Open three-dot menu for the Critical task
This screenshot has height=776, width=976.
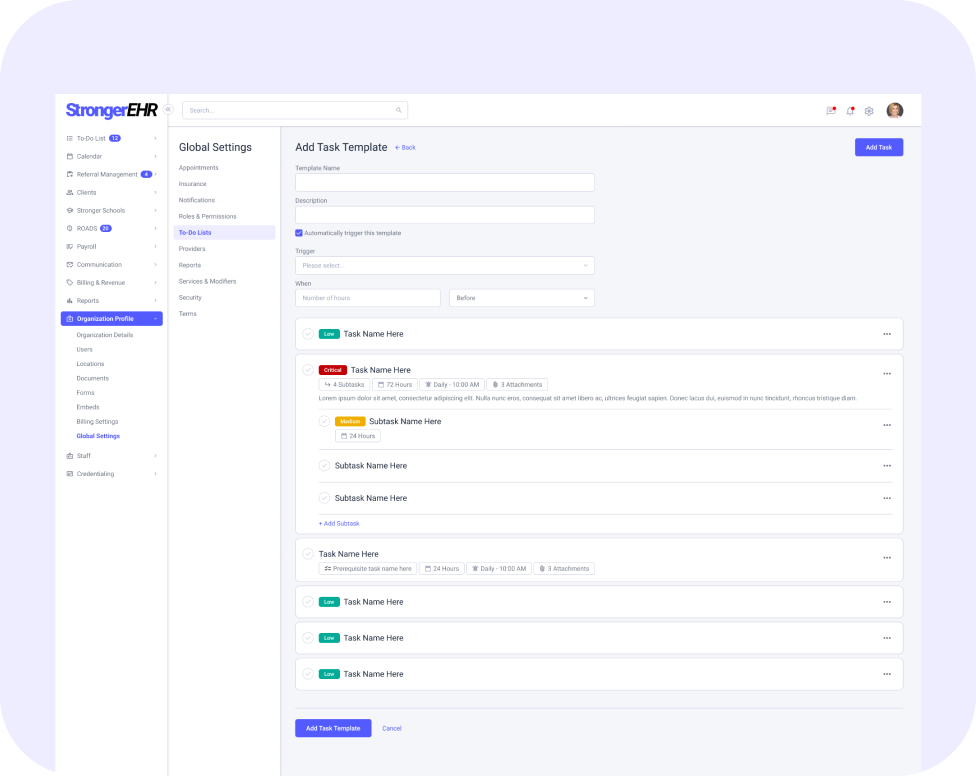(886, 374)
